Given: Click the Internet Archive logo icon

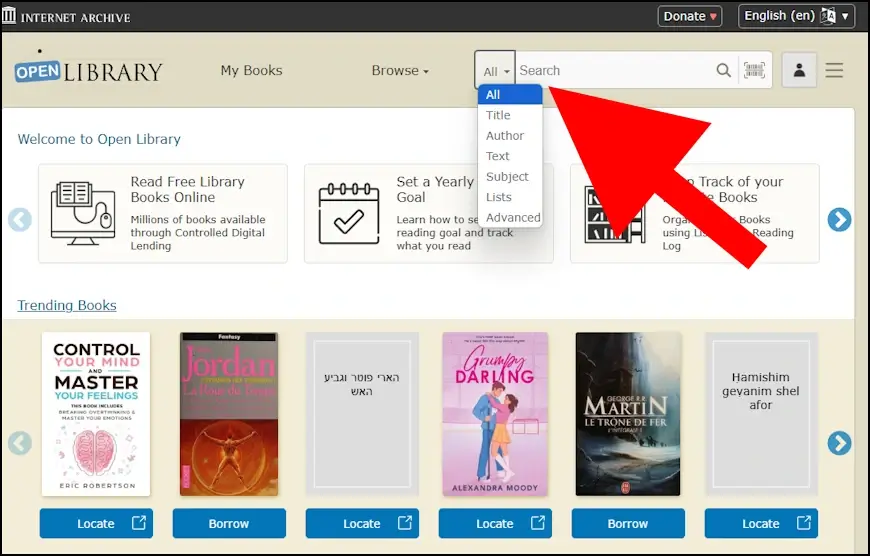Looking at the screenshot, I should [9, 16].
